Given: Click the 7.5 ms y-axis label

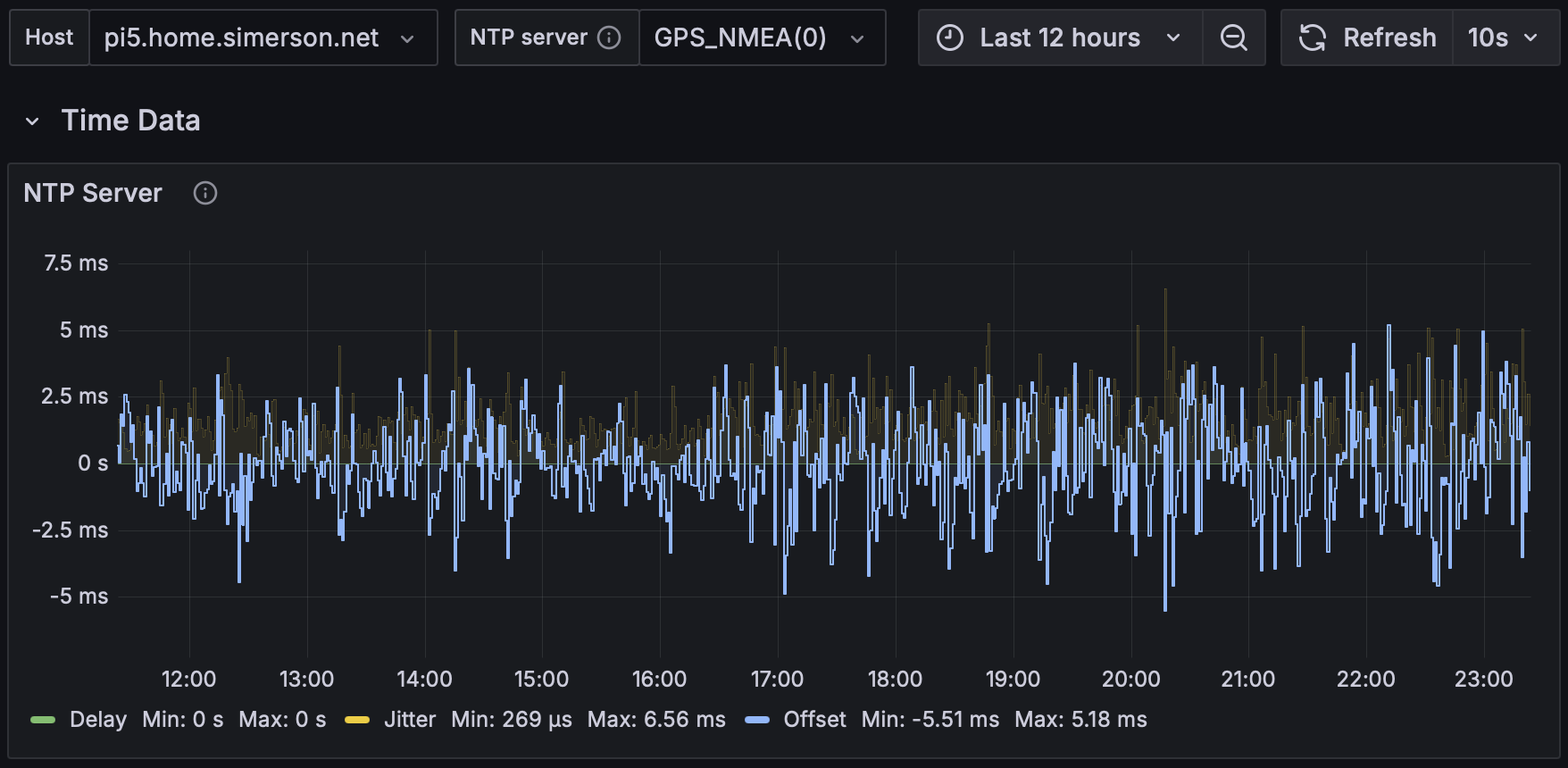Looking at the screenshot, I should (76, 263).
